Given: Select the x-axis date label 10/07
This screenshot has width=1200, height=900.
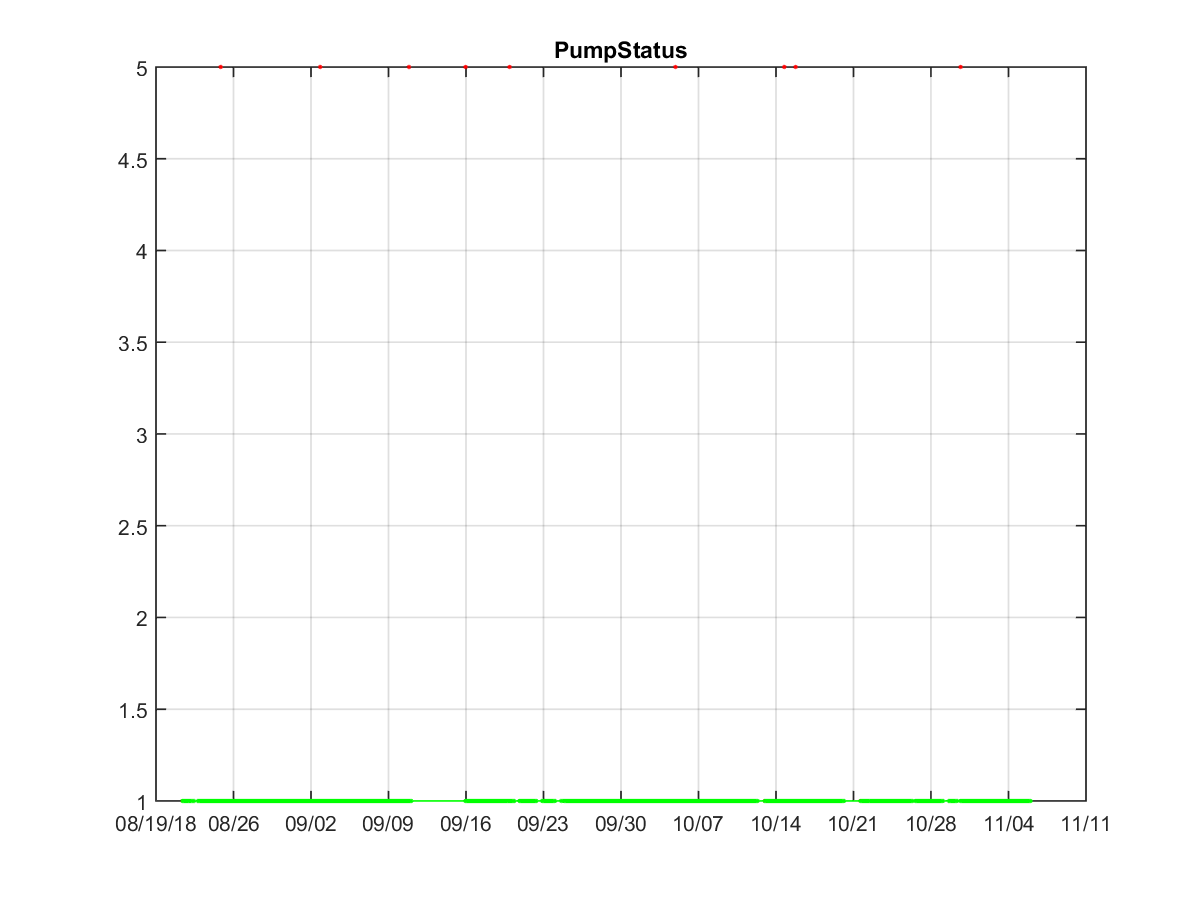Looking at the screenshot, I should [698, 824].
